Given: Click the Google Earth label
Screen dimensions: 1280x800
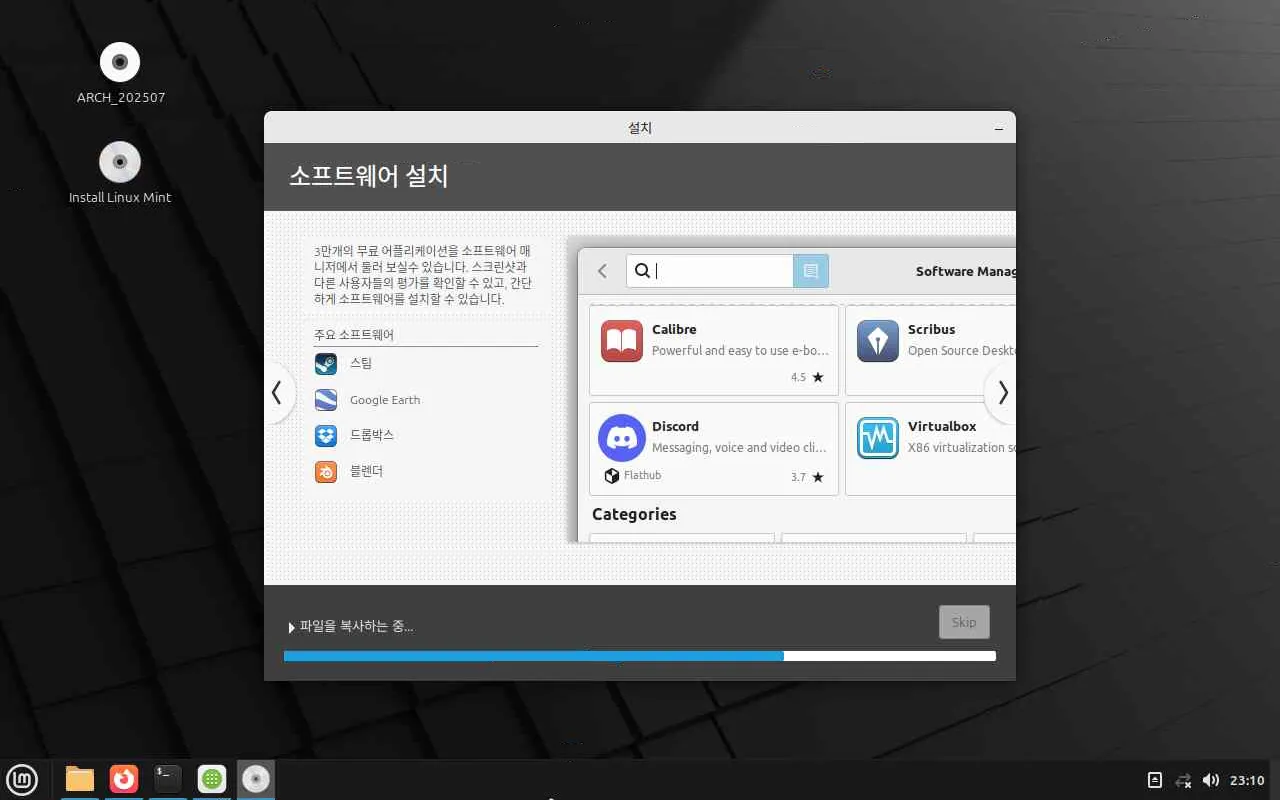Looking at the screenshot, I should pyautogui.click(x=385, y=400).
